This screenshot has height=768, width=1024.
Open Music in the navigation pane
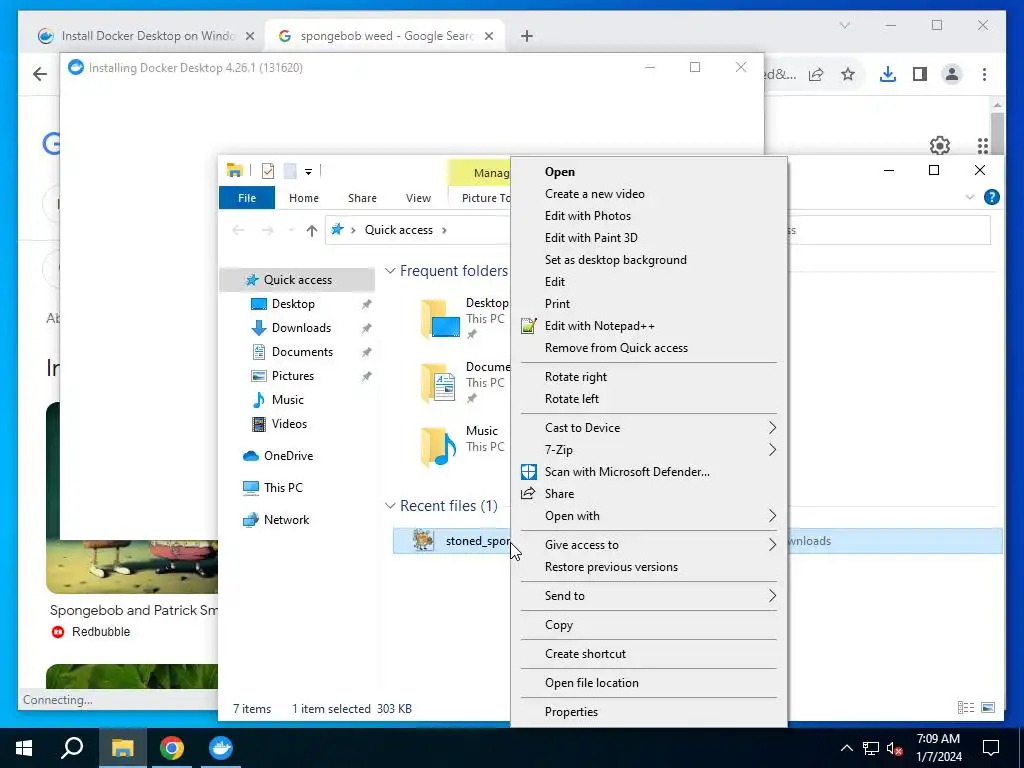pyautogui.click(x=287, y=400)
